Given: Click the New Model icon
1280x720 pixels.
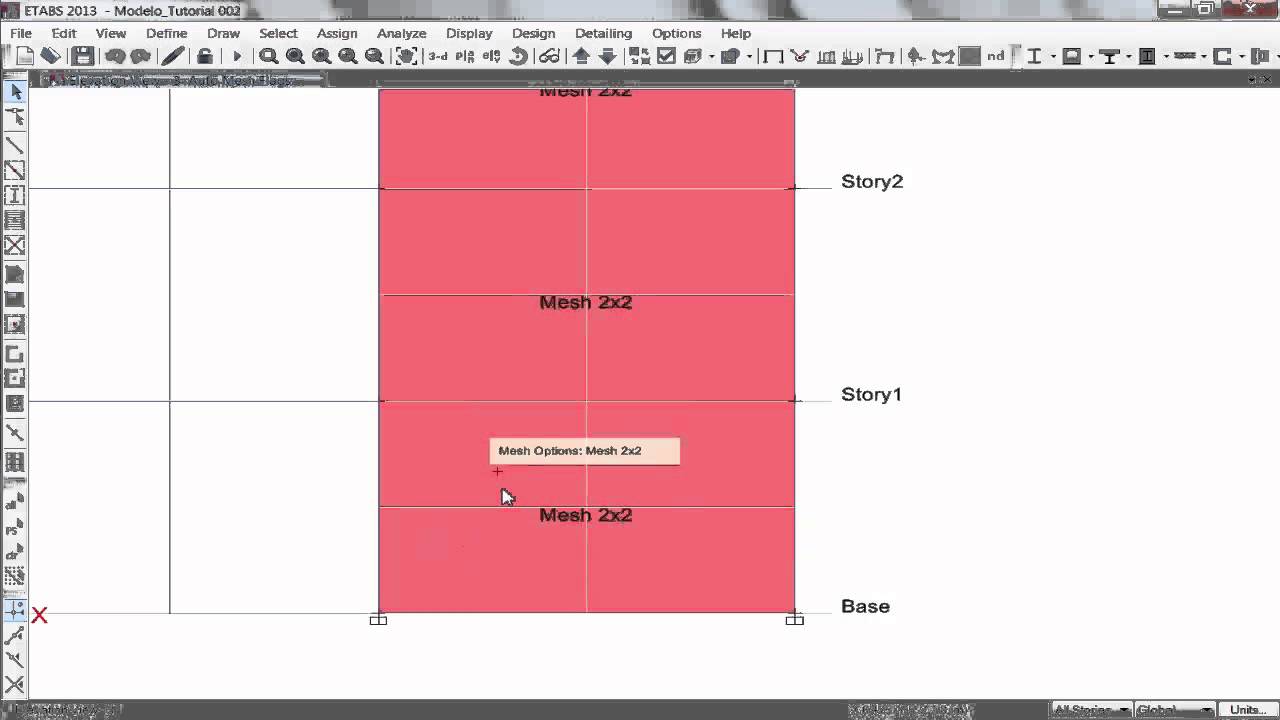Looking at the screenshot, I should point(25,56).
